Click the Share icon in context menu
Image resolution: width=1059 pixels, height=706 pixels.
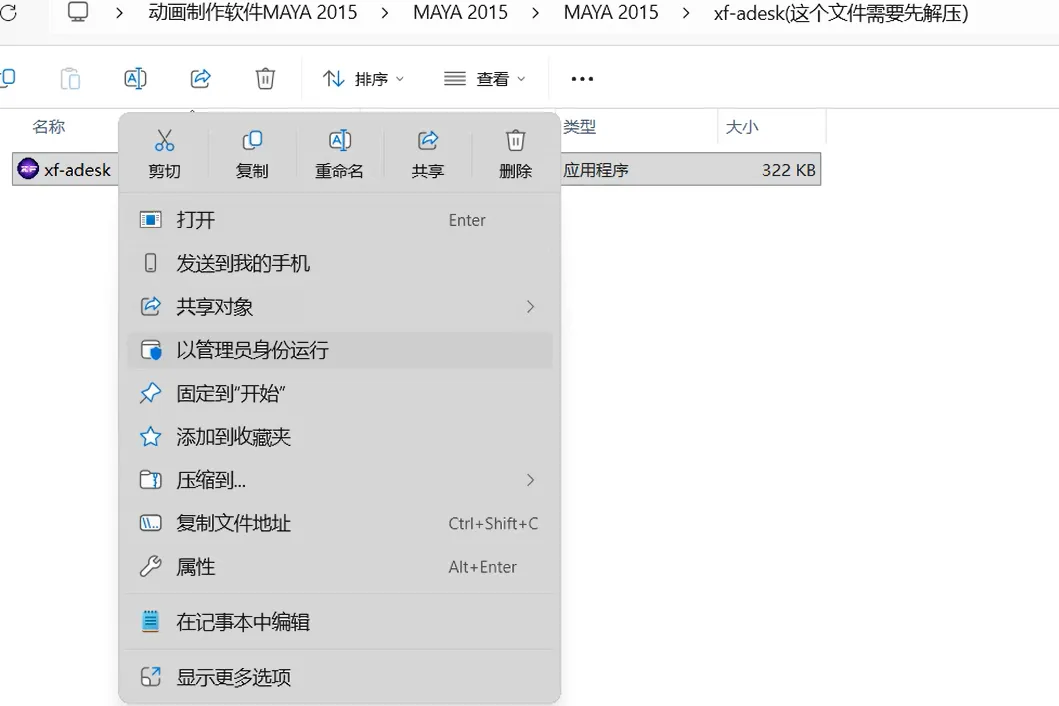point(428,141)
